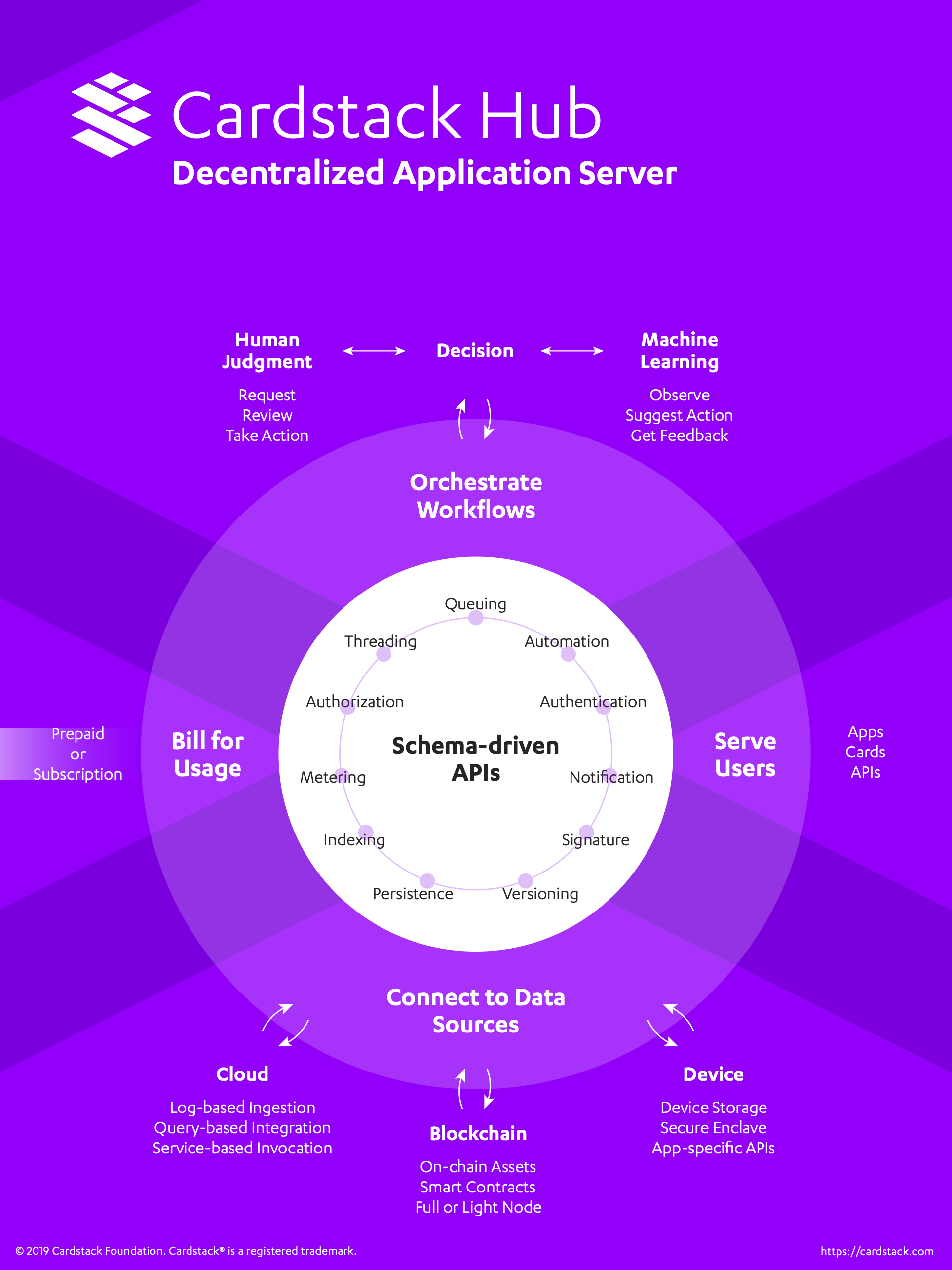Click the 'Notification' label
The height and width of the screenshot is (1270, 952).
[x=611, y=777]
